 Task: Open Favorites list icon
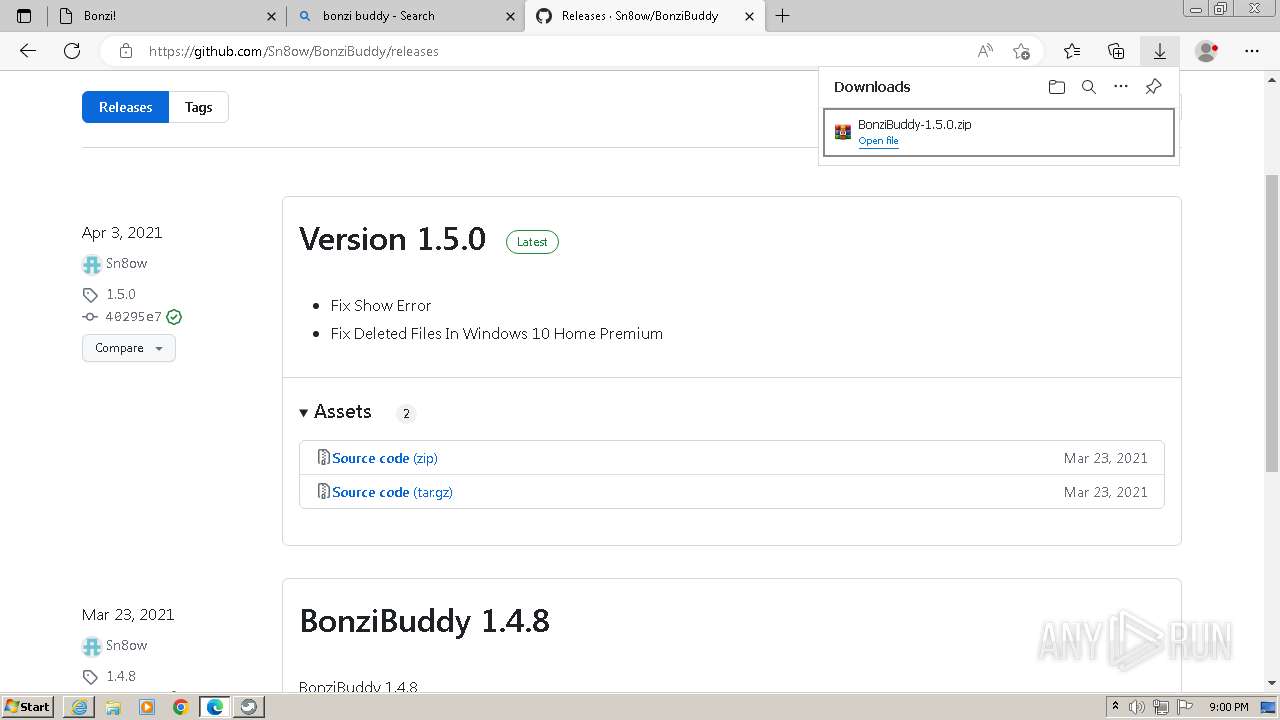pyautogui.click(x=1072, y=51)
